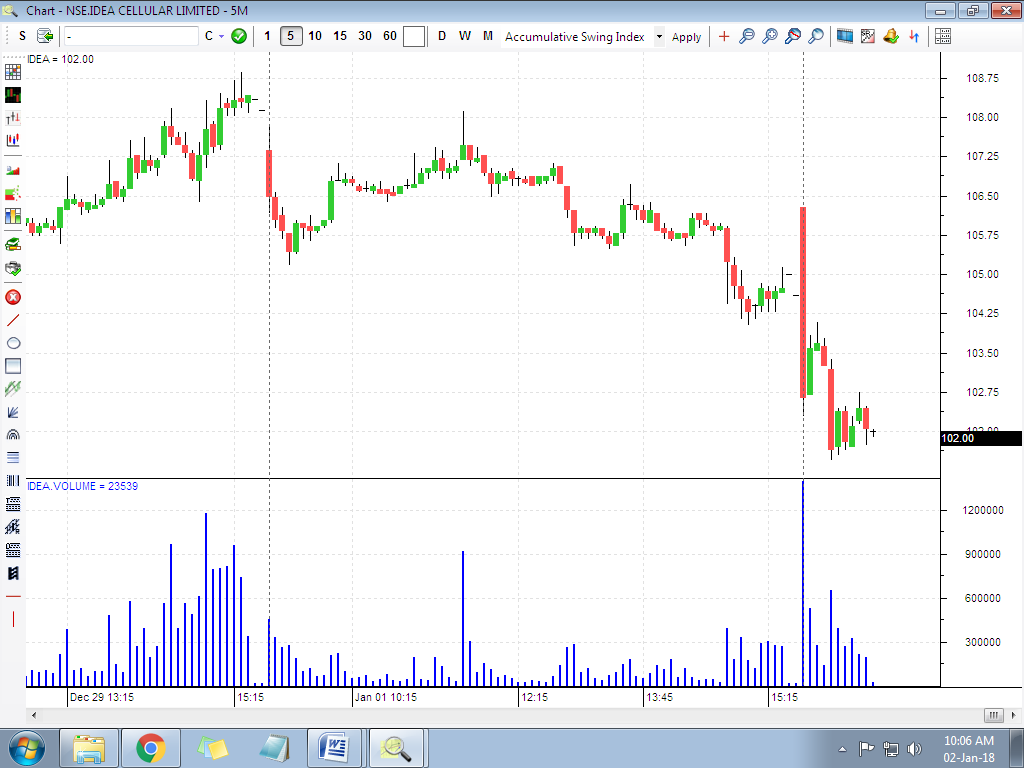Switch to the 60-minute timeframe
This screenshot has width=1024, height=768.
[x=390, y=37]
